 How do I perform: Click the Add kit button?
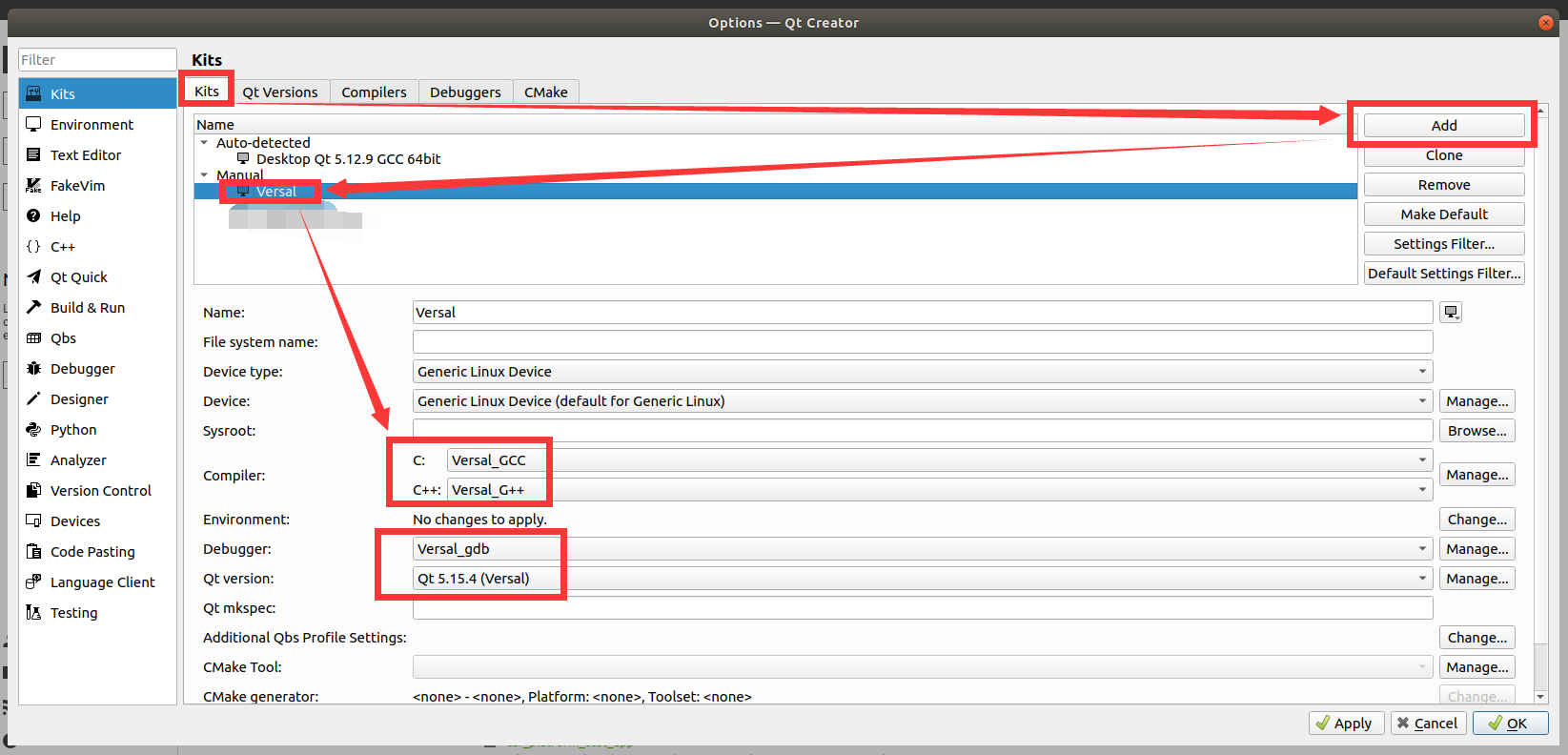tap(1443, 125)
